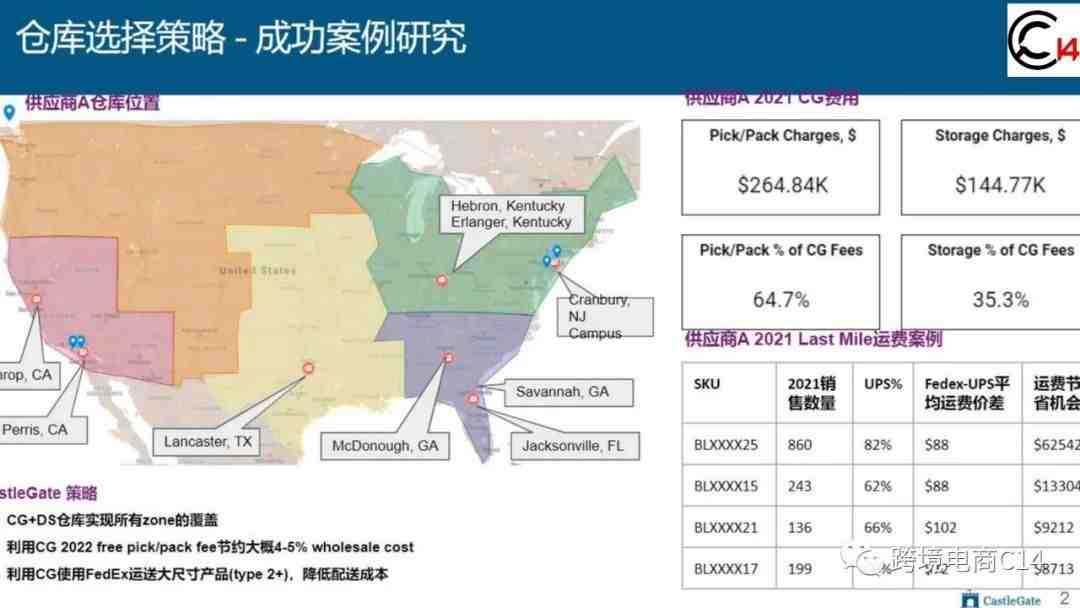Screen dimensions: 1080x608
Task: Click the bullet about free pick/pack fee
Action: pos(210,547)
